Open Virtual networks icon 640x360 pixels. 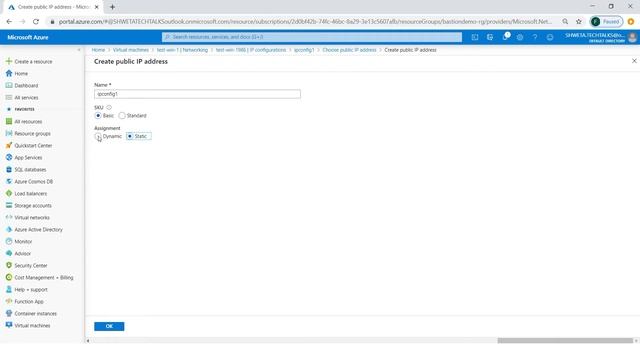[9, 217]
